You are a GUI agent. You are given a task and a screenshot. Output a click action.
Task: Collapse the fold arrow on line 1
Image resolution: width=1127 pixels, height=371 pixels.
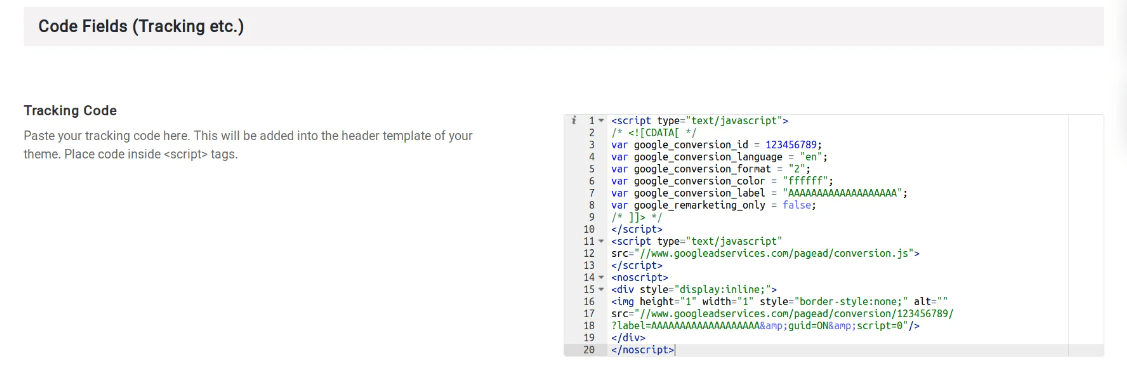(x=602, y=121)
